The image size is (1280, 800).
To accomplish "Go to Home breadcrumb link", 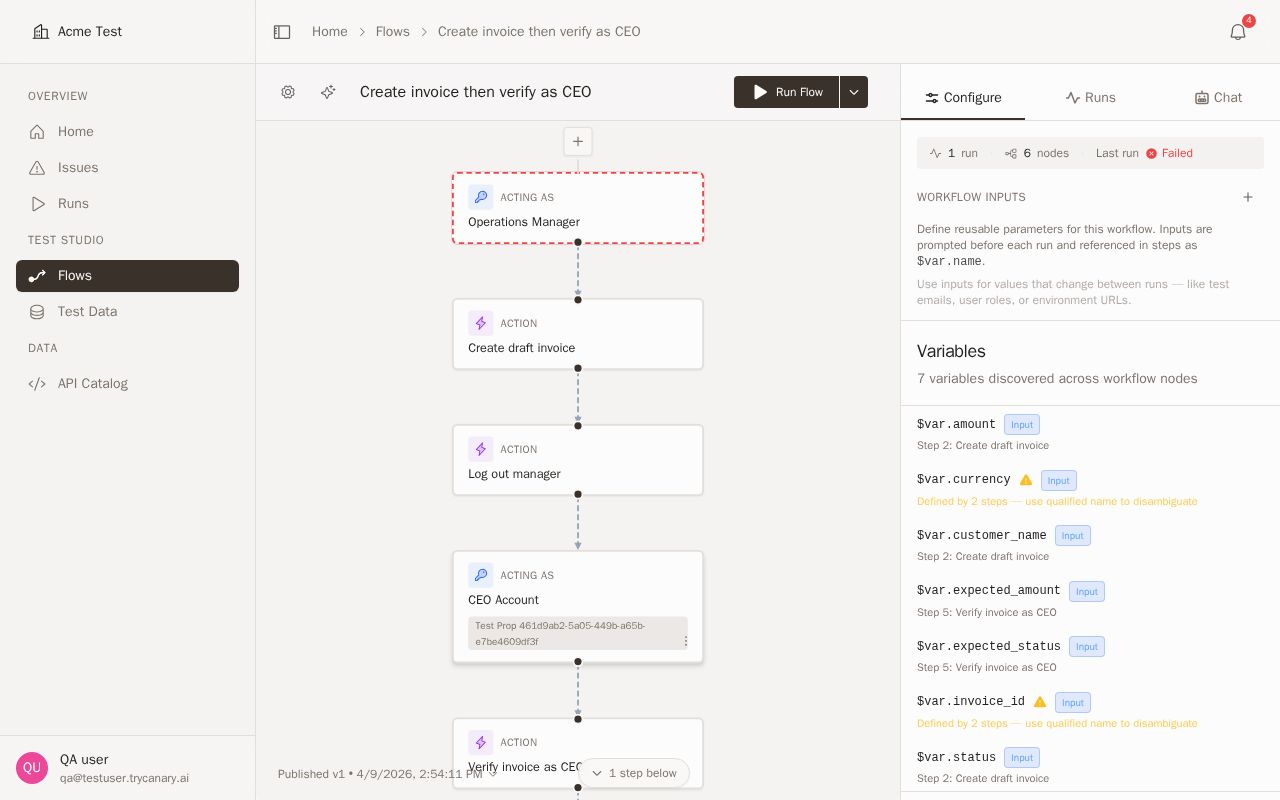I will (x=330, y=32).
